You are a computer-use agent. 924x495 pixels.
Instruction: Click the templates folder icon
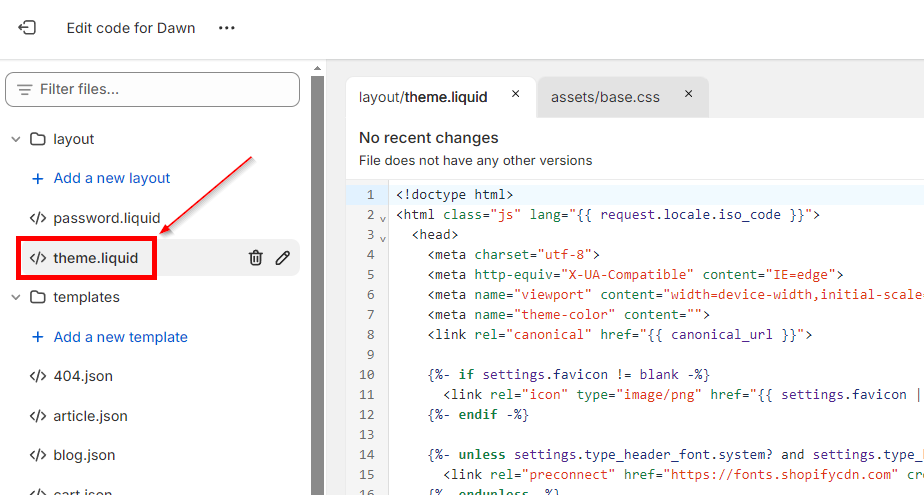click(38, 297)
